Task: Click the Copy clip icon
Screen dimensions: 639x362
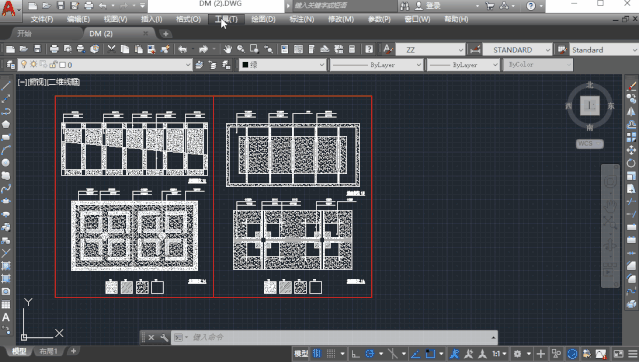Action: pos(125,49)
